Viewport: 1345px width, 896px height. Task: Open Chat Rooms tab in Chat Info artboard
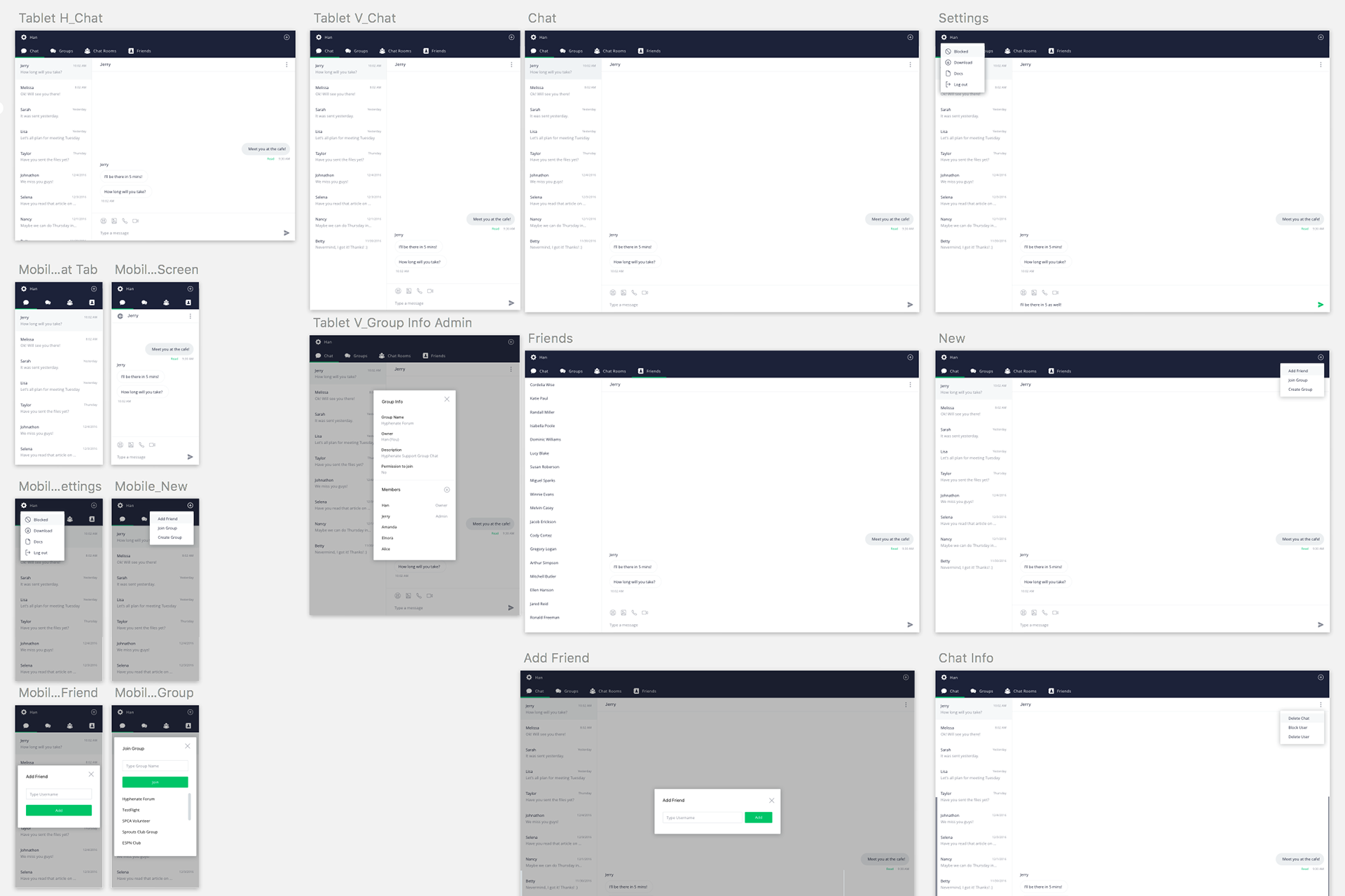click(1021, 691)
